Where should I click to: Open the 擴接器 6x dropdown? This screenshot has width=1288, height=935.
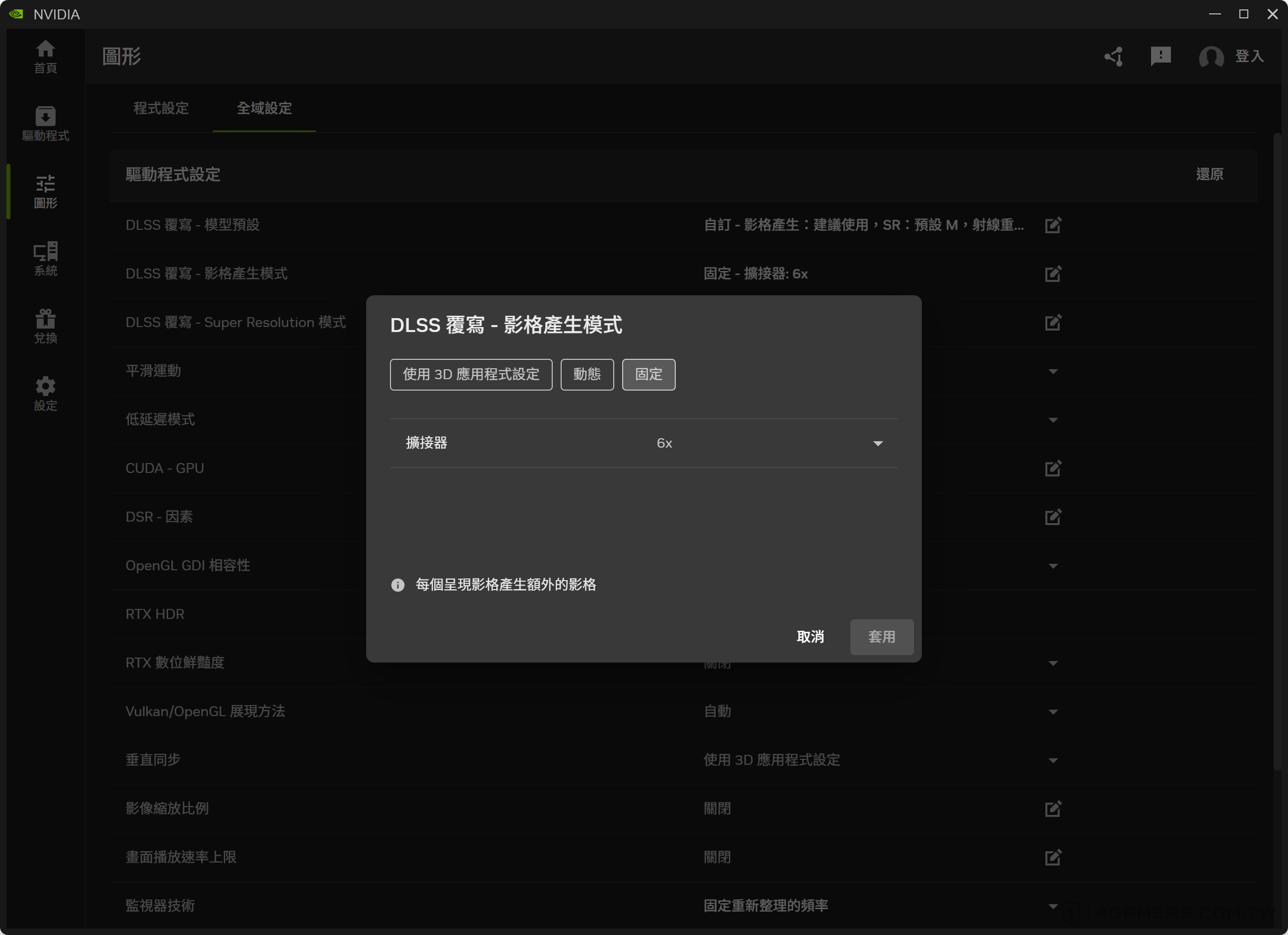point(877,444)
